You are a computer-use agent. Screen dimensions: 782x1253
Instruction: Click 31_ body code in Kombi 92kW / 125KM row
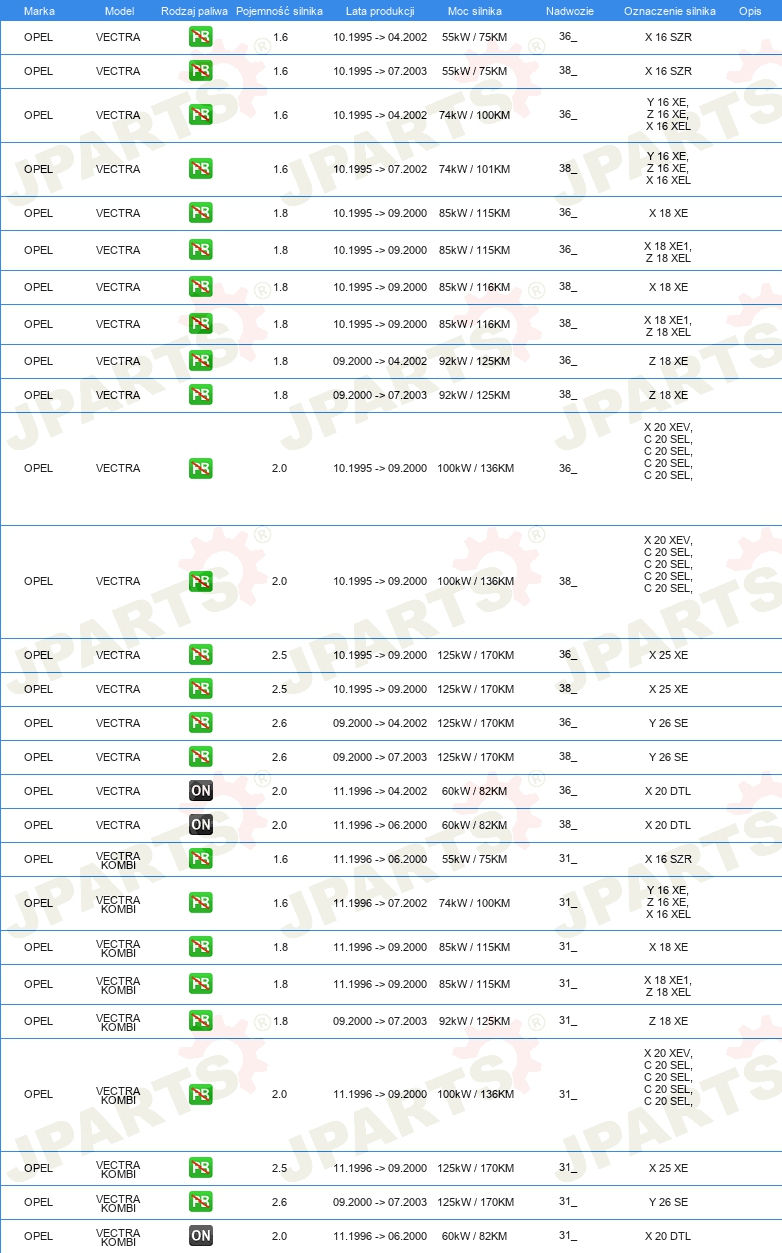[x=568, y=1020]
